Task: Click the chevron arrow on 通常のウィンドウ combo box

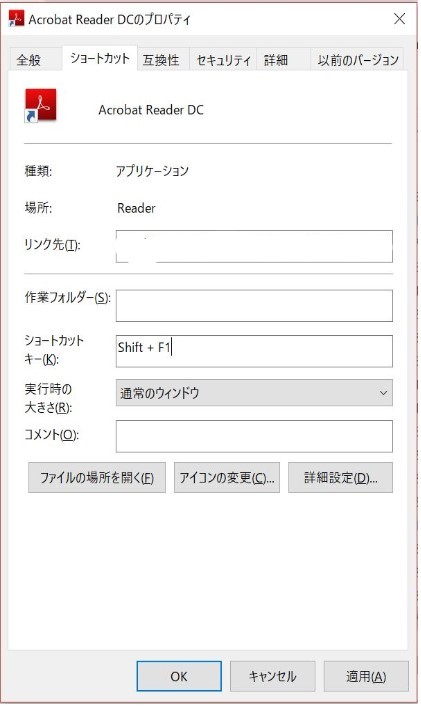Action: (383, 393)
